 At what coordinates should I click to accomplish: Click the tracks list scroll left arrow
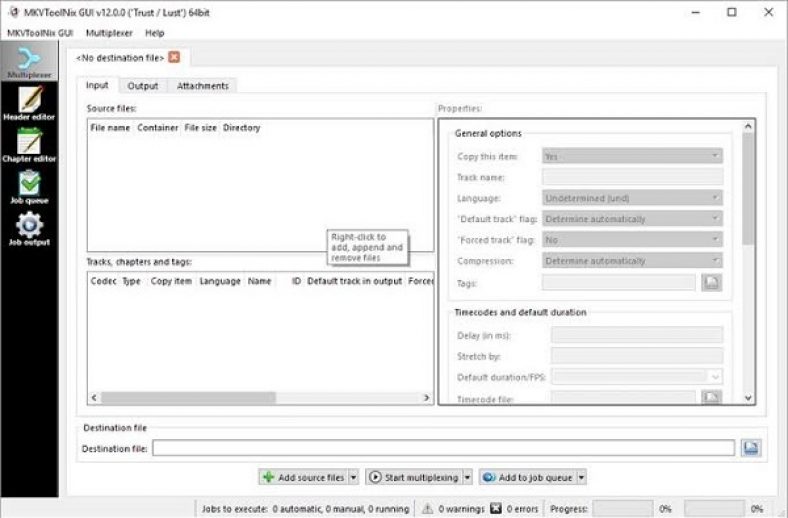(x=94, y=397)
